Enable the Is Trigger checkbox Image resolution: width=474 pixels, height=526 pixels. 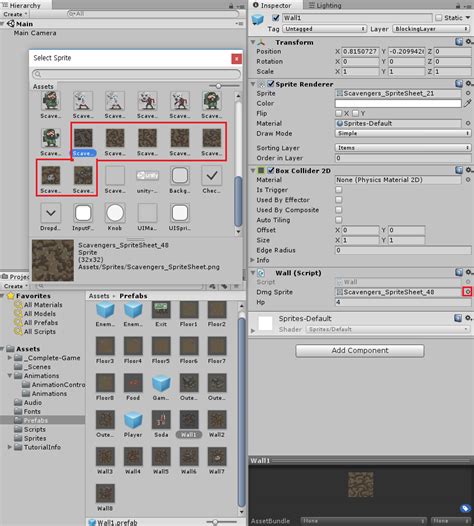point(339,190)
